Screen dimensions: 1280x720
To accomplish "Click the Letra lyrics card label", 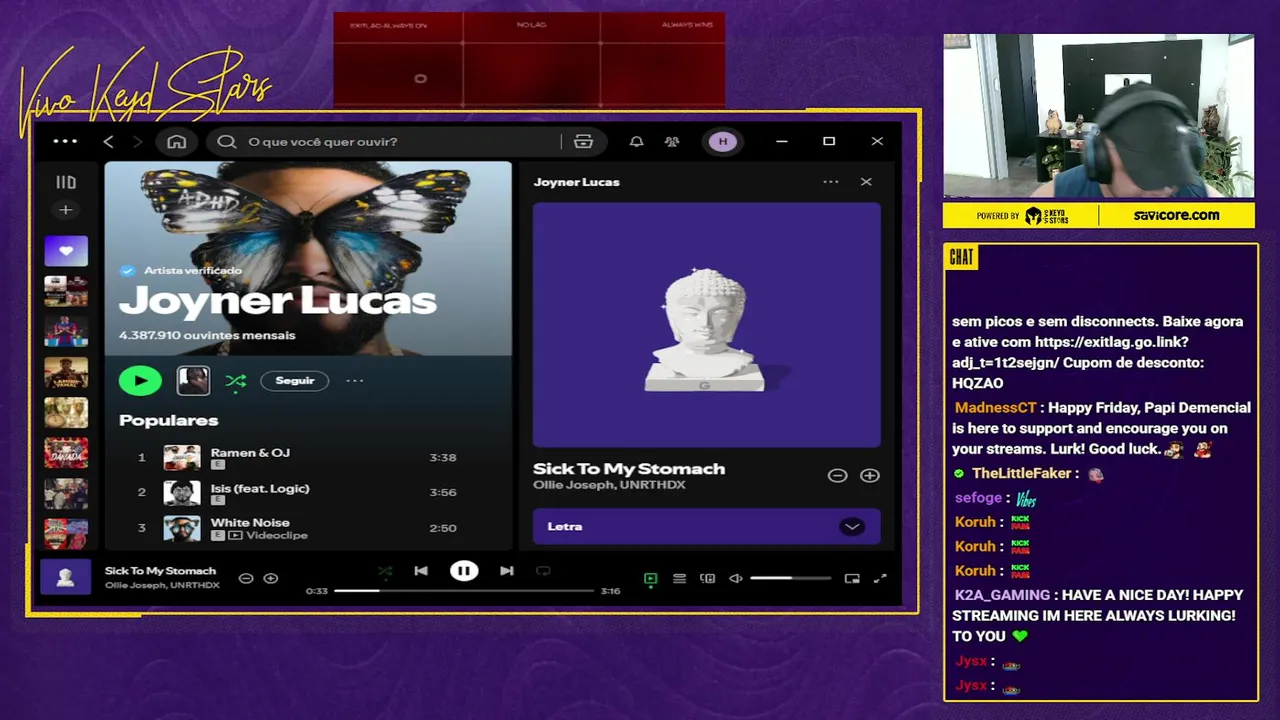I will click(x=565, y=526).
